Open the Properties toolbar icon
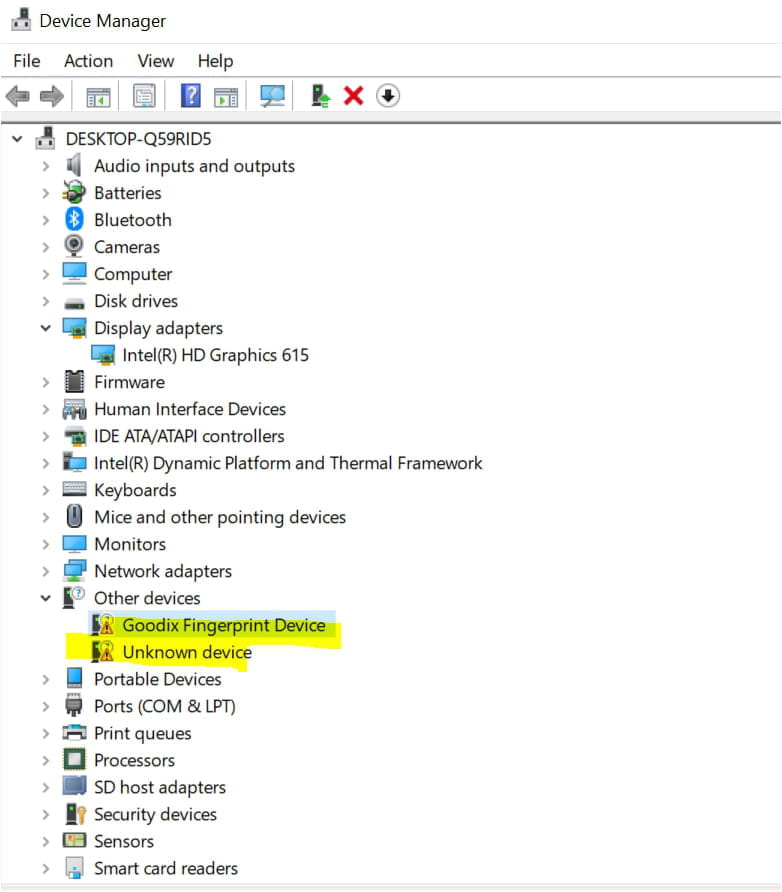782x892 pixels. (x=144, y=96)
